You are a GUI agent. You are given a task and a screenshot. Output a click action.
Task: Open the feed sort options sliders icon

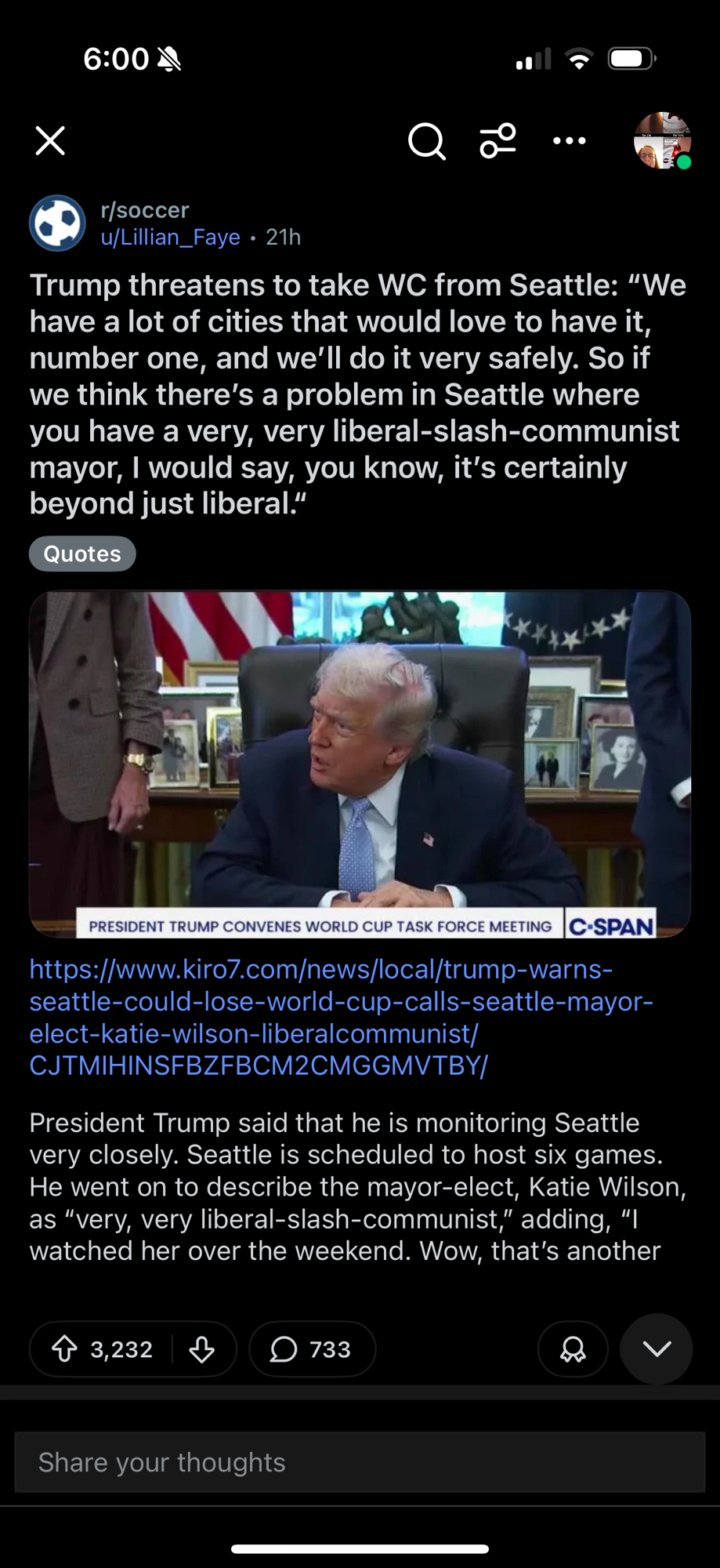pos(498,141)
